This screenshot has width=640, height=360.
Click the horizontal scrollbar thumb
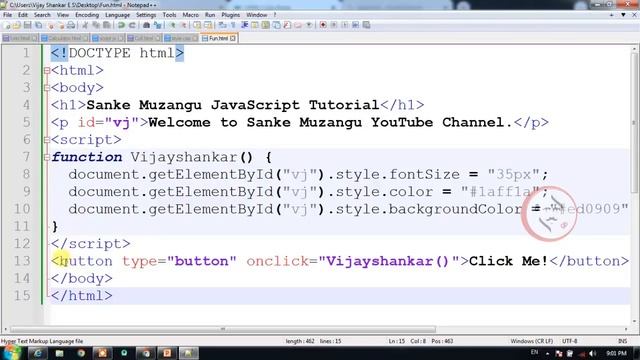point(222,329)
